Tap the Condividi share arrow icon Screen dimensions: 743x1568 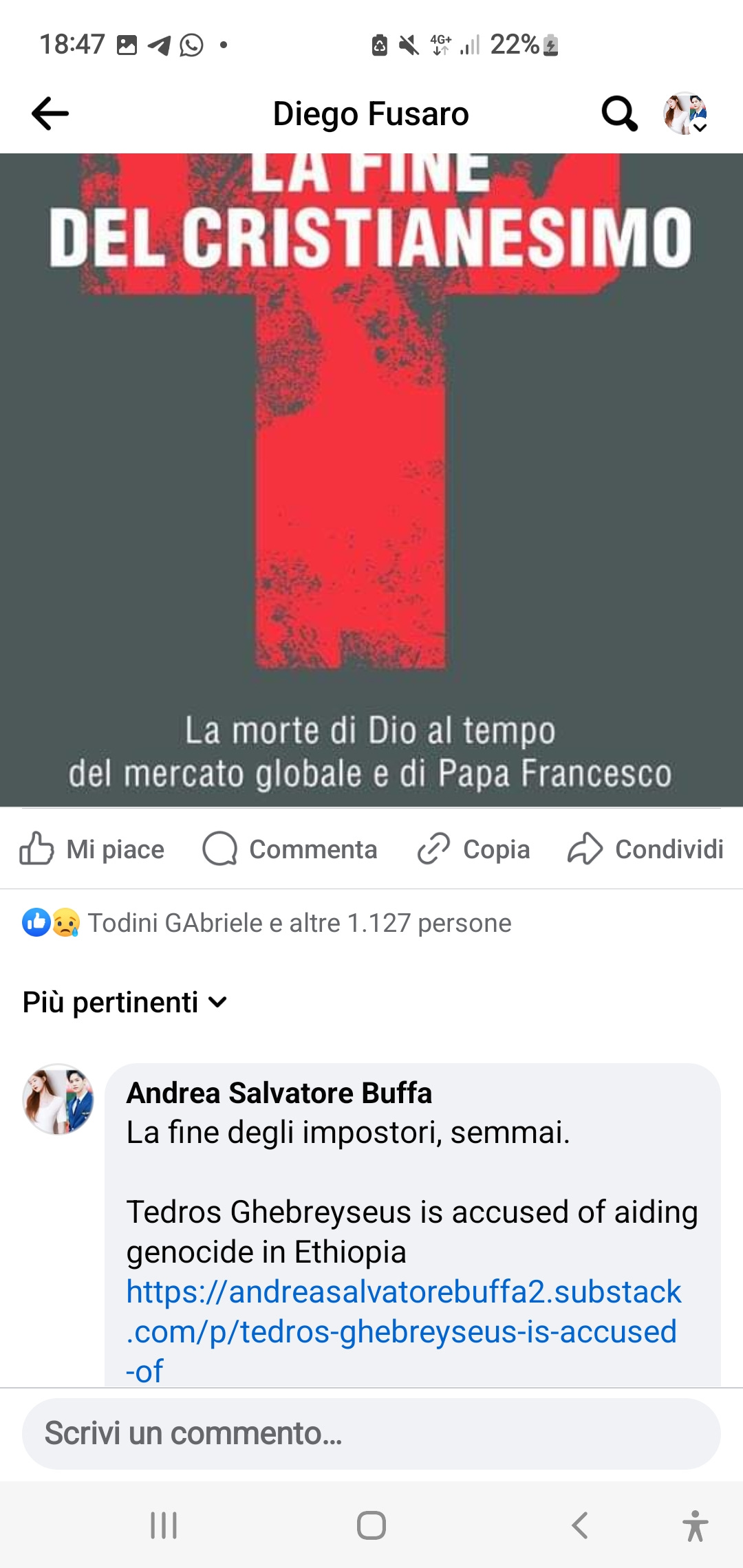coord(585,849)
